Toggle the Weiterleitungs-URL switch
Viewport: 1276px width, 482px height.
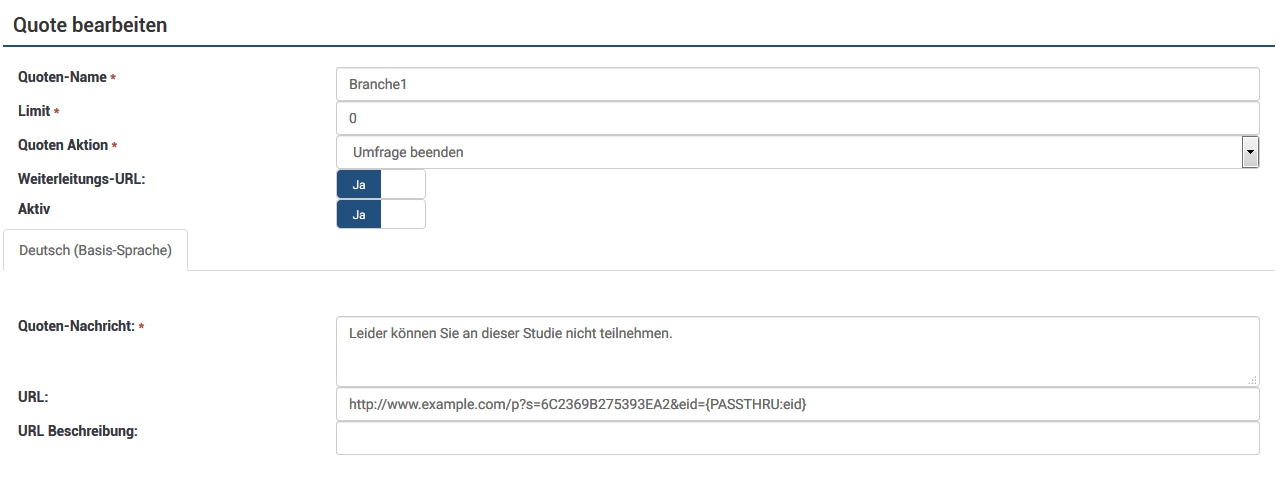[x=381, y=185]
